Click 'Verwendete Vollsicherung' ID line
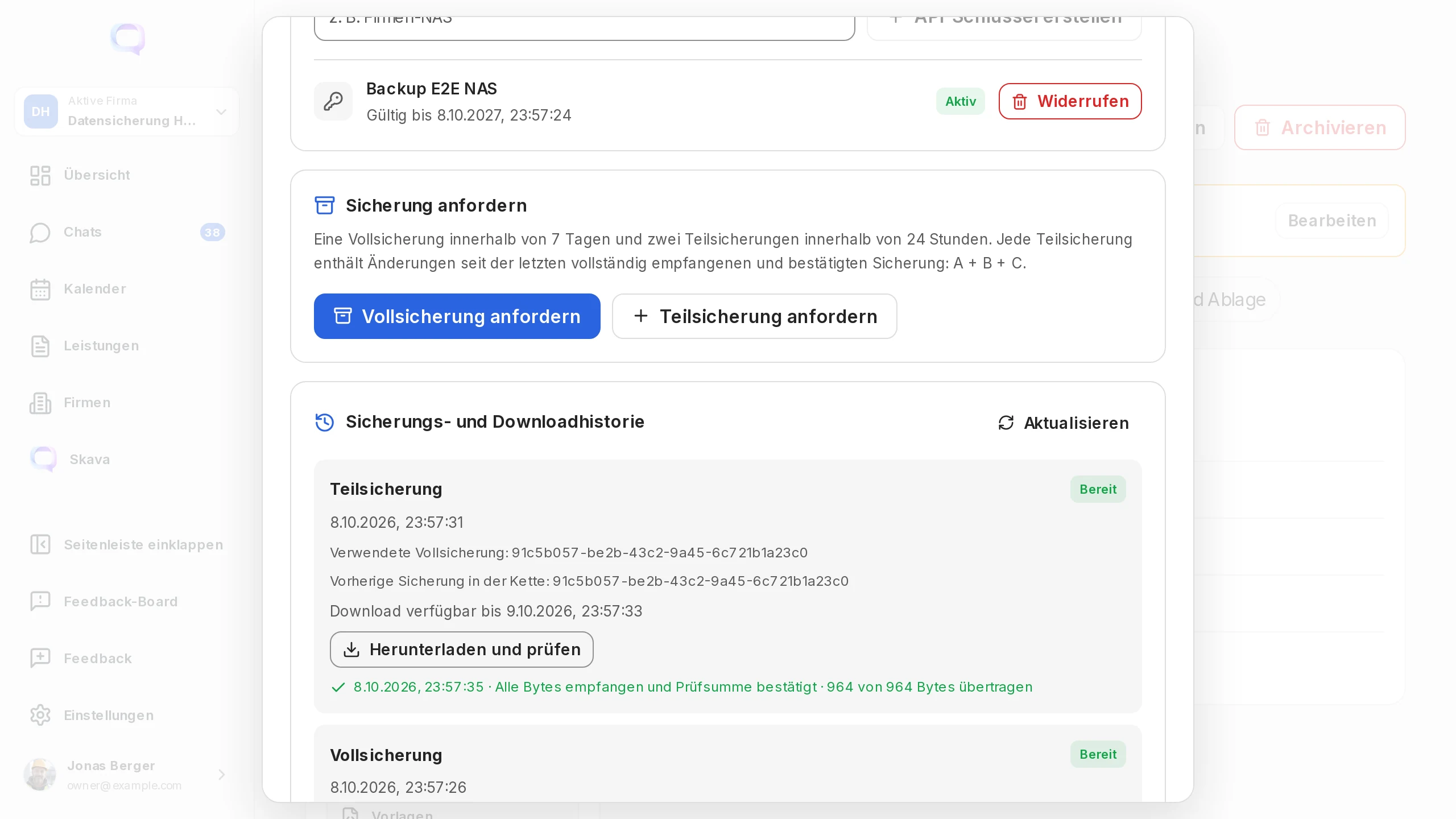This screenshot has width=1456, height=819. 569,553
